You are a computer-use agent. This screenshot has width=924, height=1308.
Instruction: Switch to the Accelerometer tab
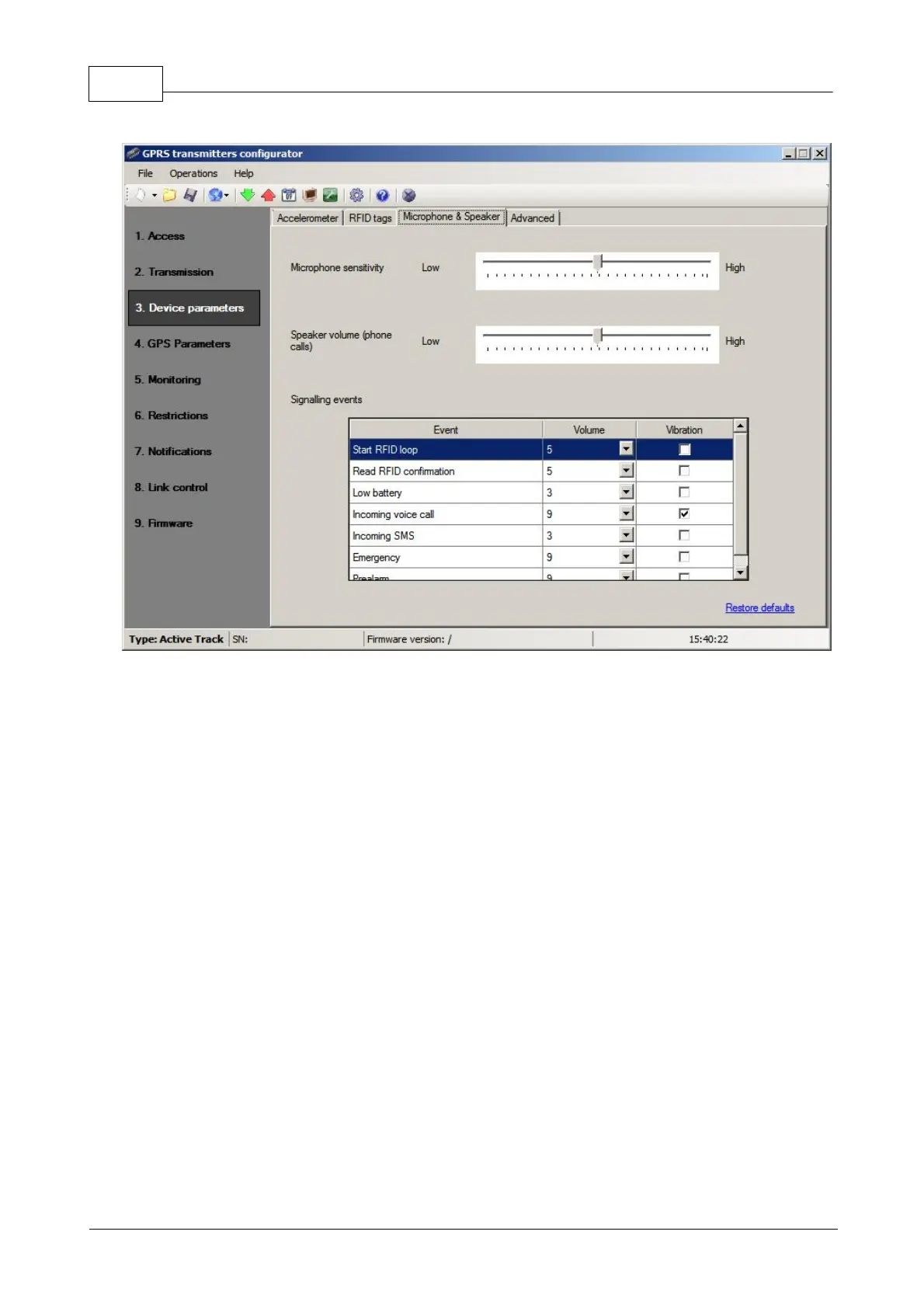307,218
